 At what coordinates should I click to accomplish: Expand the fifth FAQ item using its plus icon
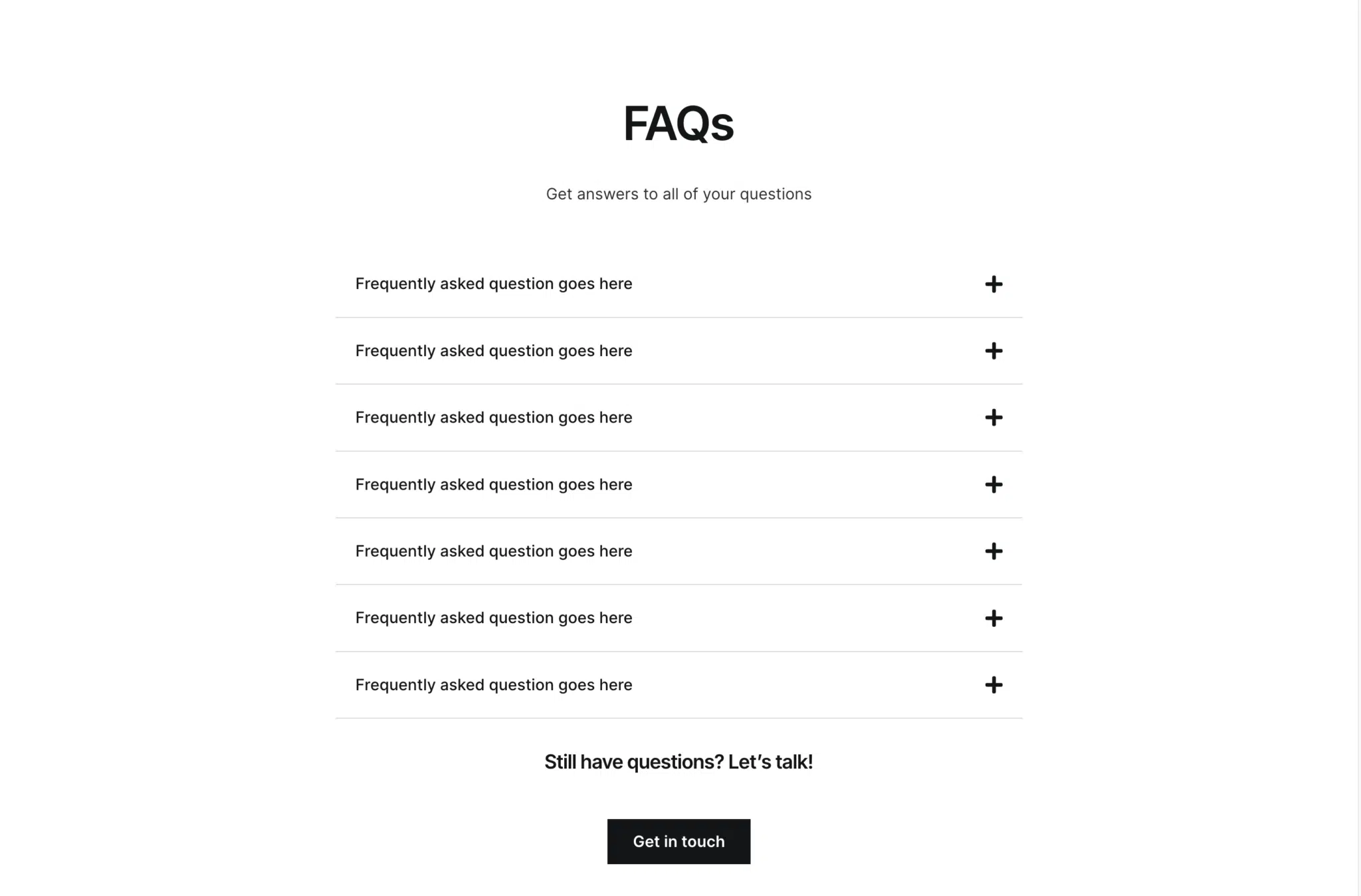994,551
